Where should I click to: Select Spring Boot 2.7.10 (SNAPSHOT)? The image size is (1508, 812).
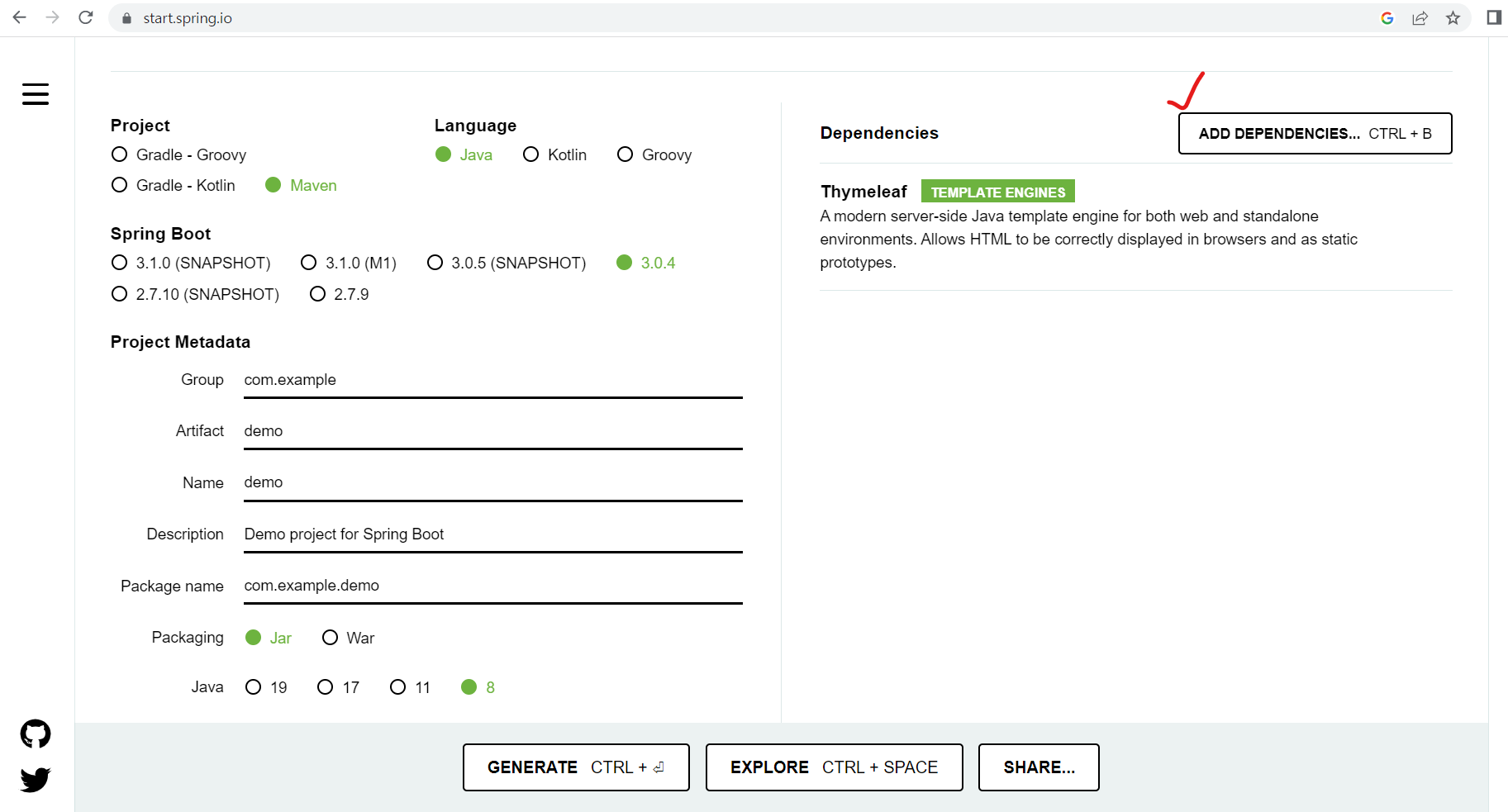pos(195,294)
